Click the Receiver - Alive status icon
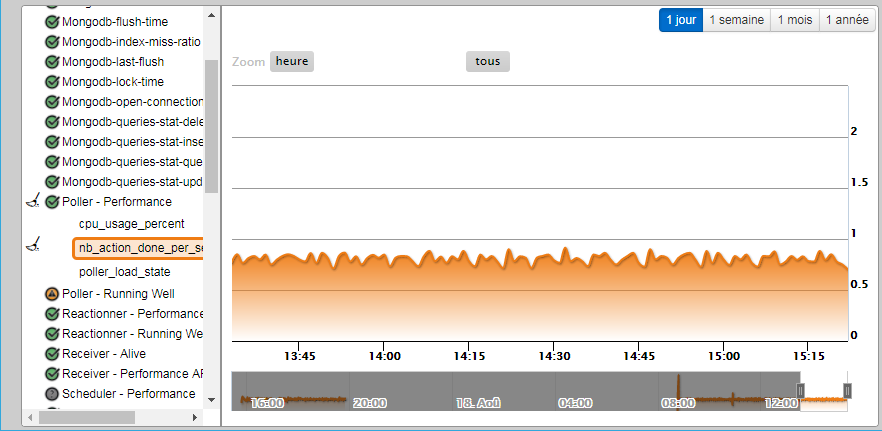The width and height of the screenshot is (882, 431). [x=52, y=354]
